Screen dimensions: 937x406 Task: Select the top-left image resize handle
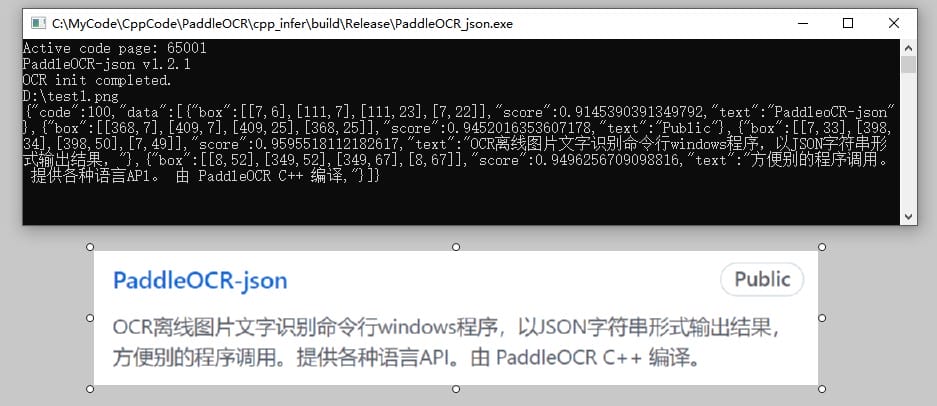90,247
